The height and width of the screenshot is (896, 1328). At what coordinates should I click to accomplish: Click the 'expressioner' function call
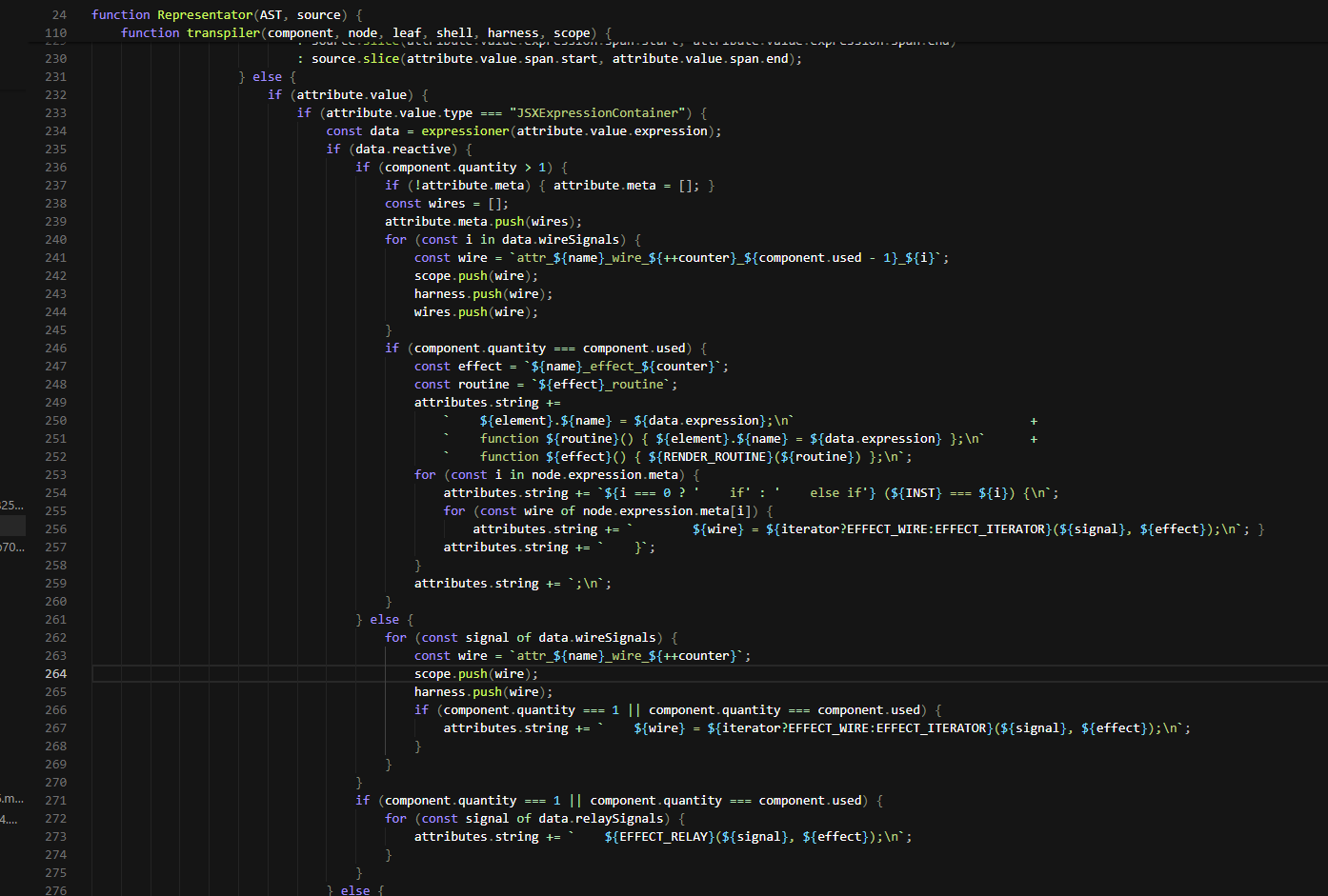tap(466, 130)
